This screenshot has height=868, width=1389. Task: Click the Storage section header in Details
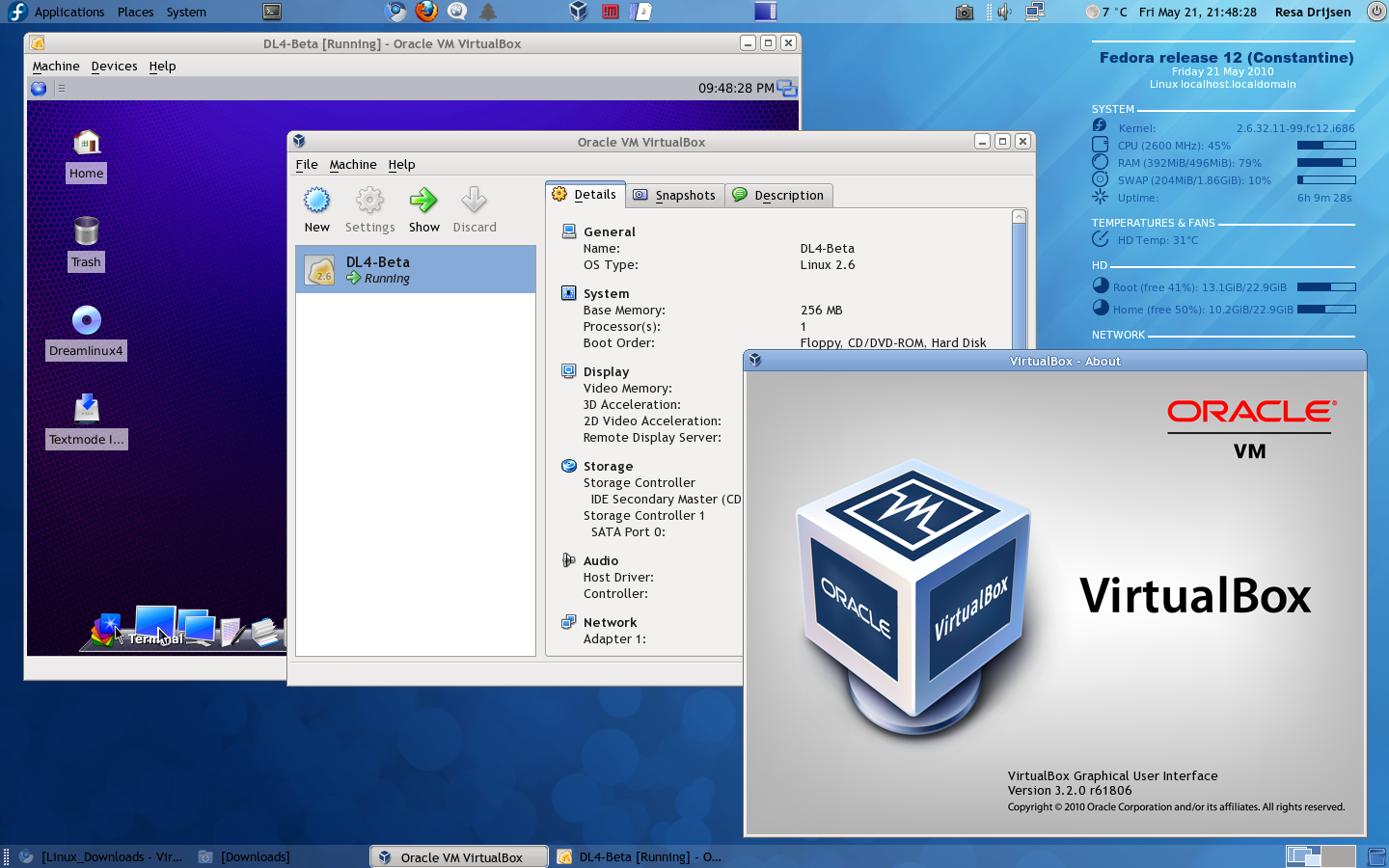coord(608,467)
